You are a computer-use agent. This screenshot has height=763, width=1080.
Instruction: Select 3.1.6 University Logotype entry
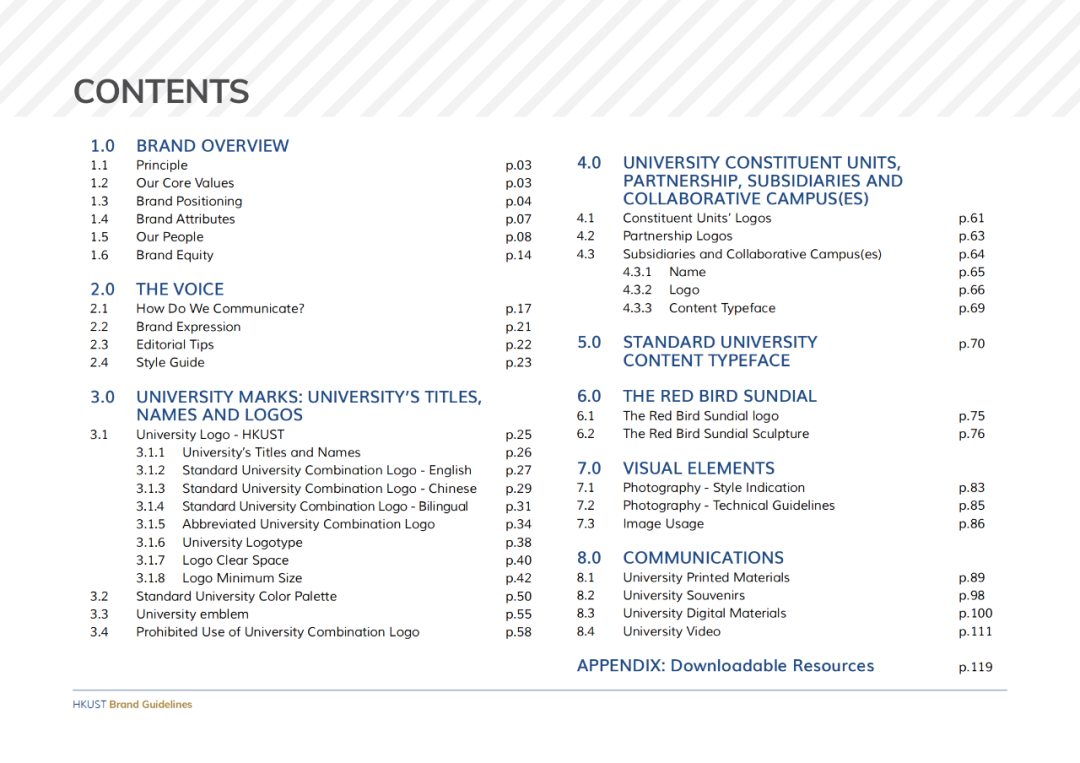[x=242, y=543]
